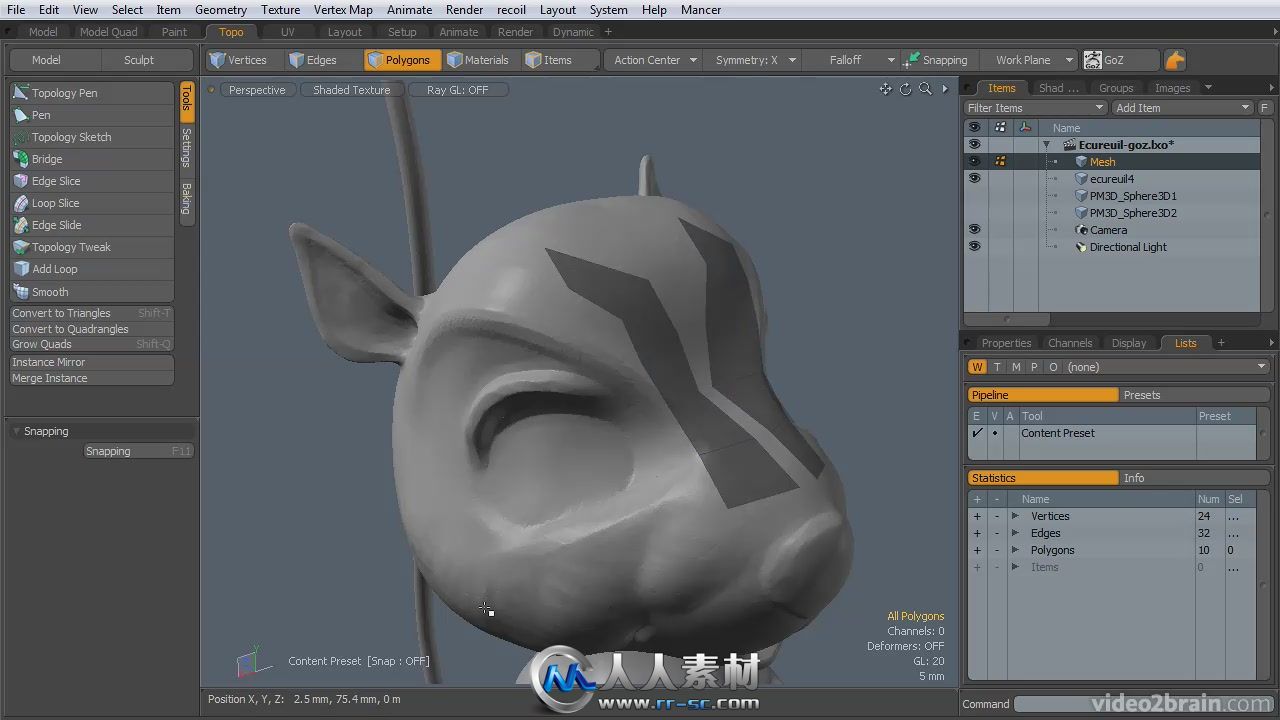Toggle Content Preset enabled checkmark
The width and height of the screenshot is (1280, 720).
pos(977,433)
